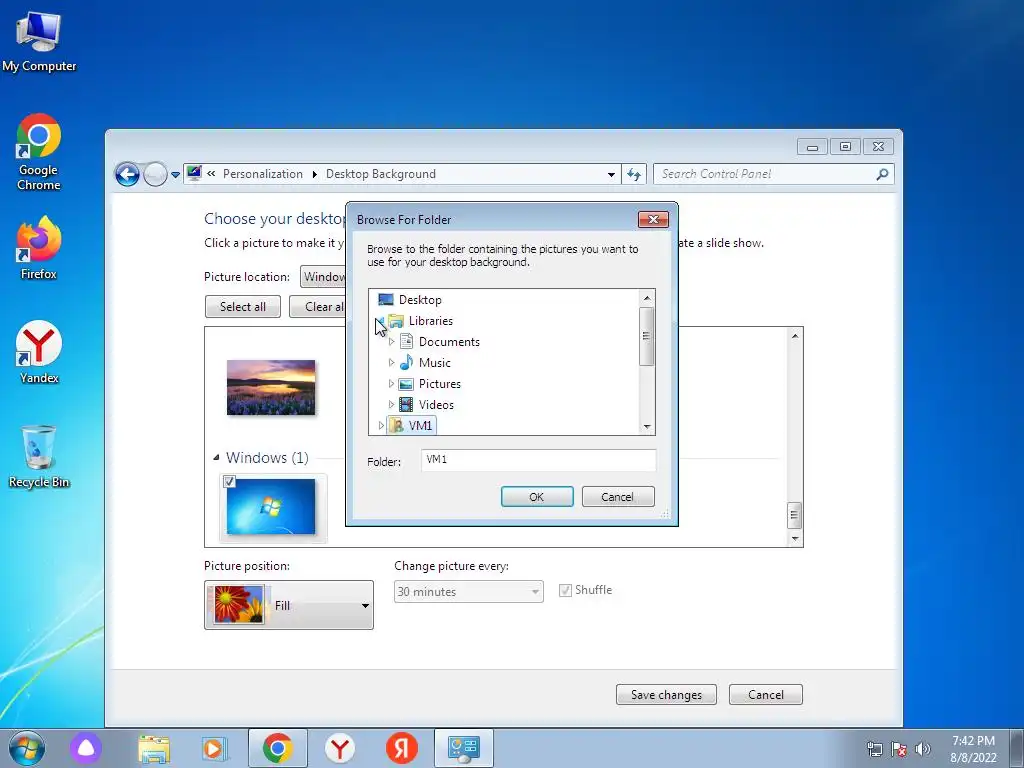Image resolution: width=1024 pixels, height=768 pixels.
Task: Refresh the Control Panel address bar
Action: [x=633, y=174]
